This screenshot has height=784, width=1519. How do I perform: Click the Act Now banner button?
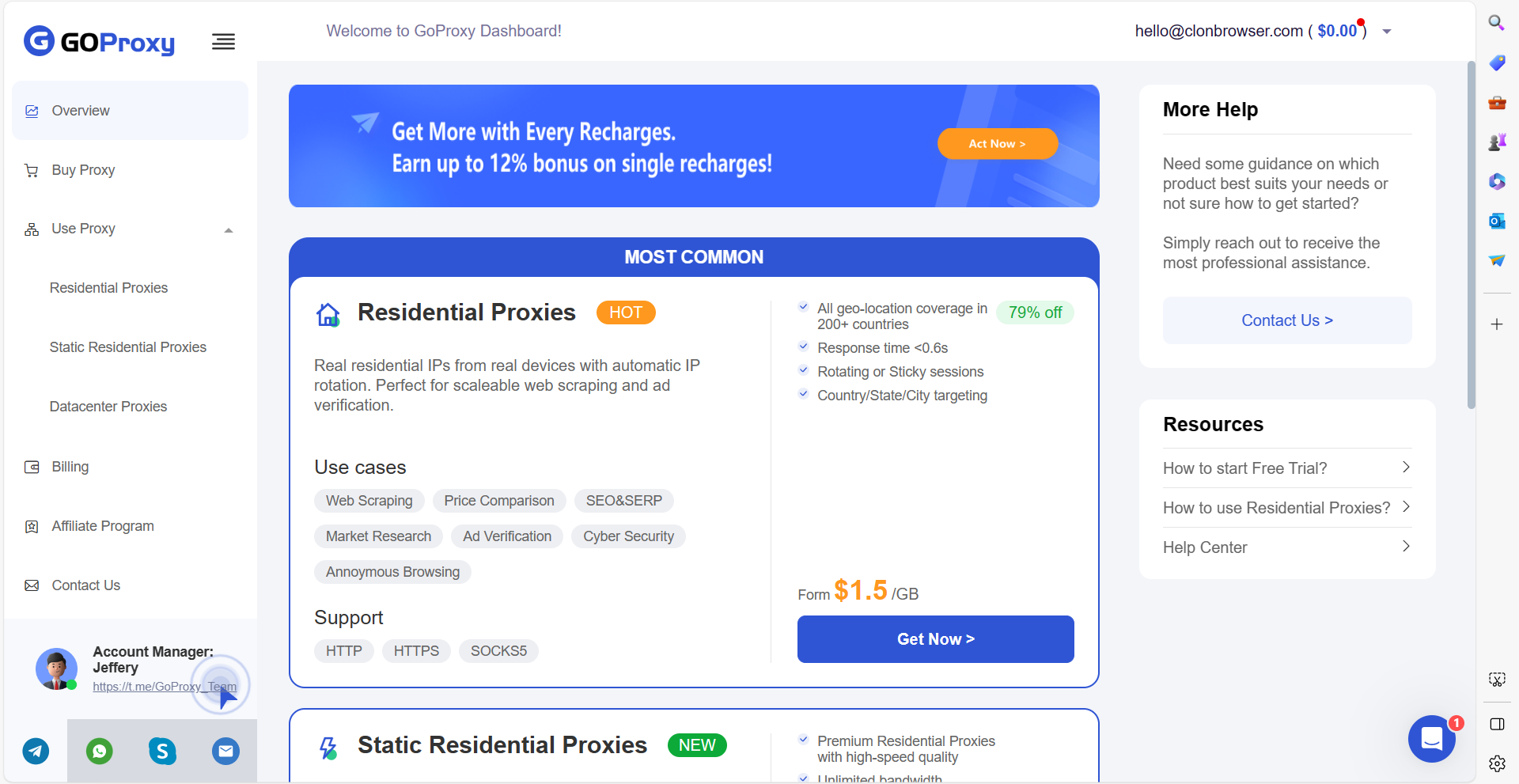[997, 143]
